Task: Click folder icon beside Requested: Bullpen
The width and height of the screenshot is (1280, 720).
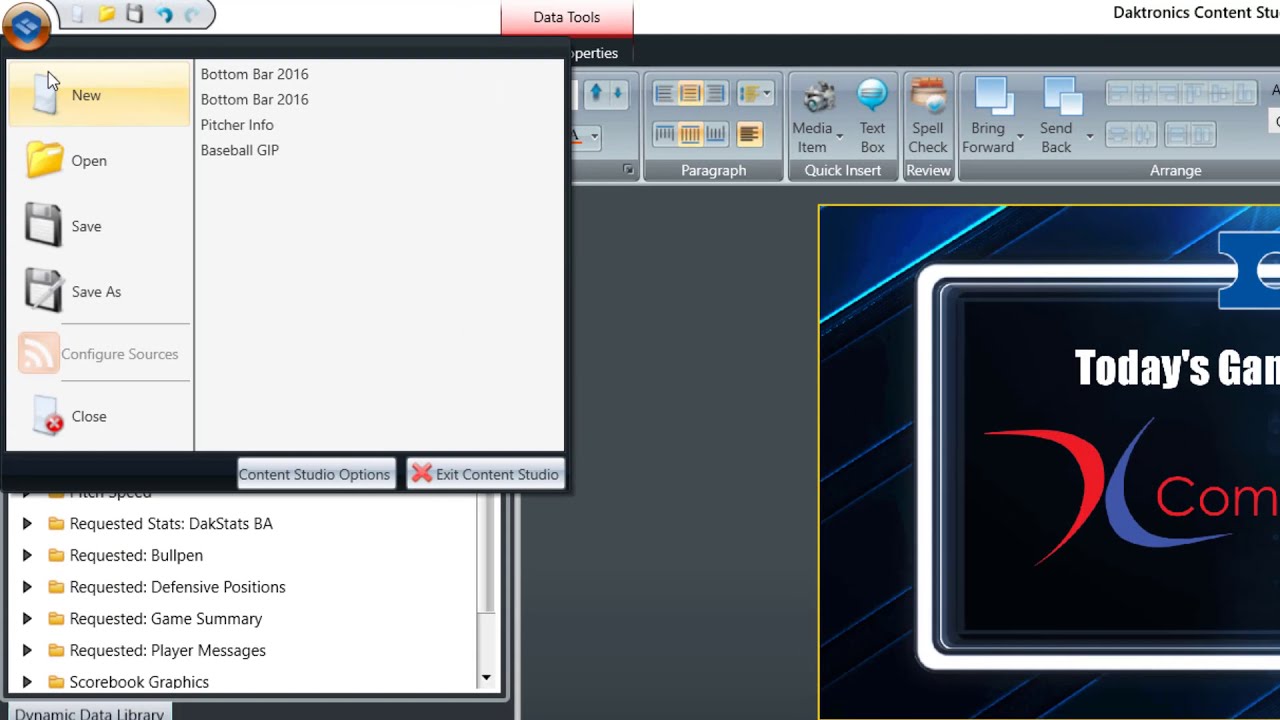Action: pyautogui.click(x=56, y=555)
